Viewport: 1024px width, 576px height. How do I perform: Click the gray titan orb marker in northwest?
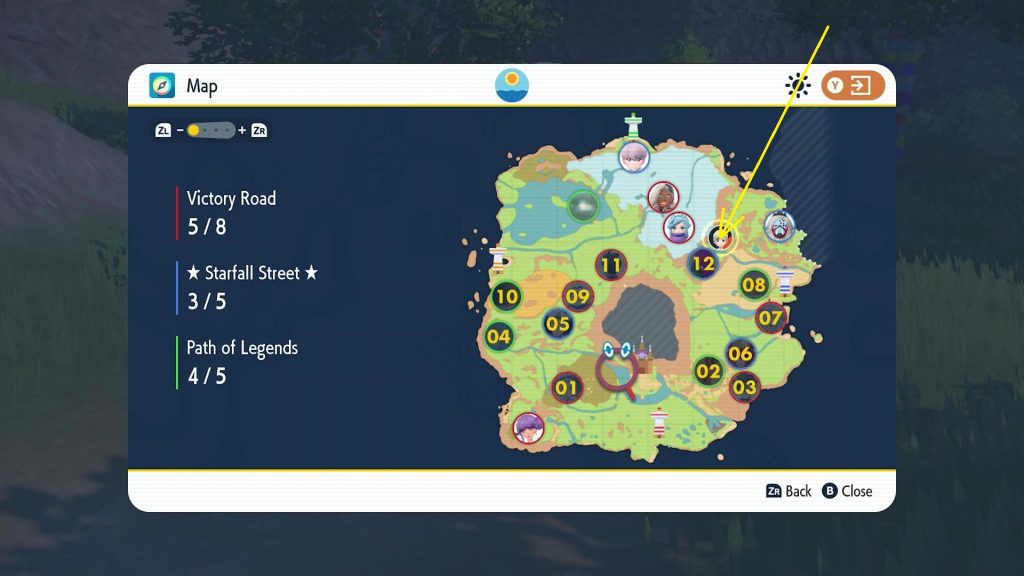tap(583, 206)
